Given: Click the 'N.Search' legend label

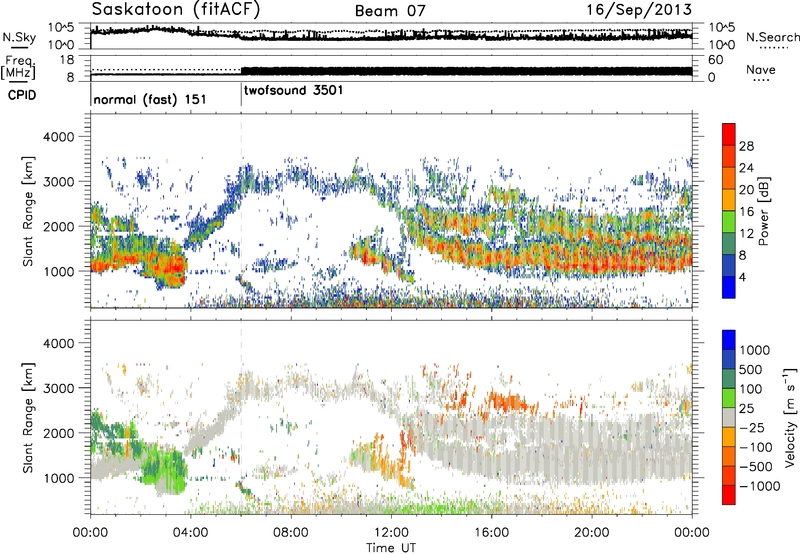Looking at the screenshot, I should click(772, 37).
